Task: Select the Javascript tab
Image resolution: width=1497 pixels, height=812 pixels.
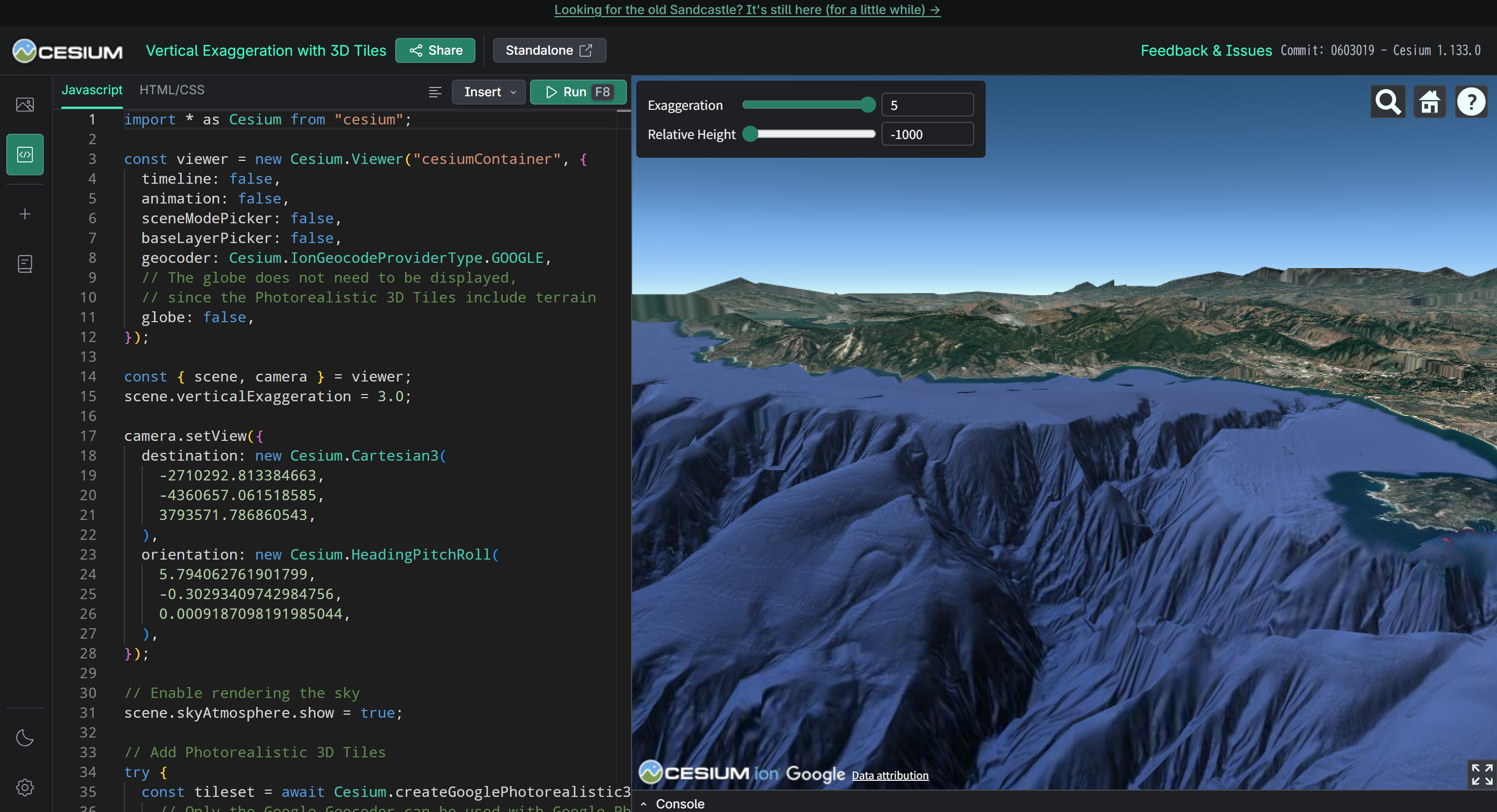Action: (92, 90)
